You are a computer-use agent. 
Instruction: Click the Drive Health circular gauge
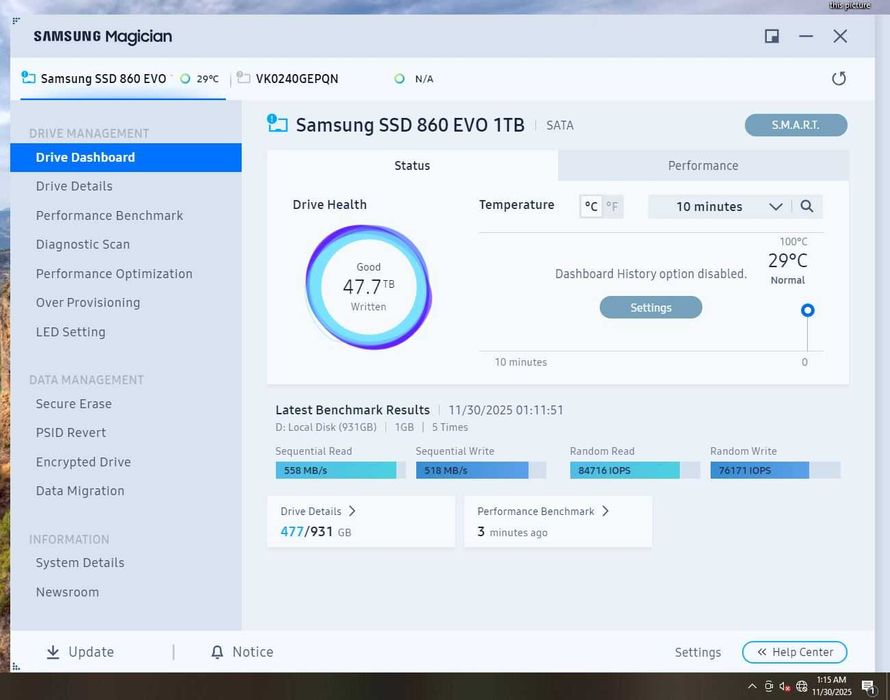[x=368, y=287]
